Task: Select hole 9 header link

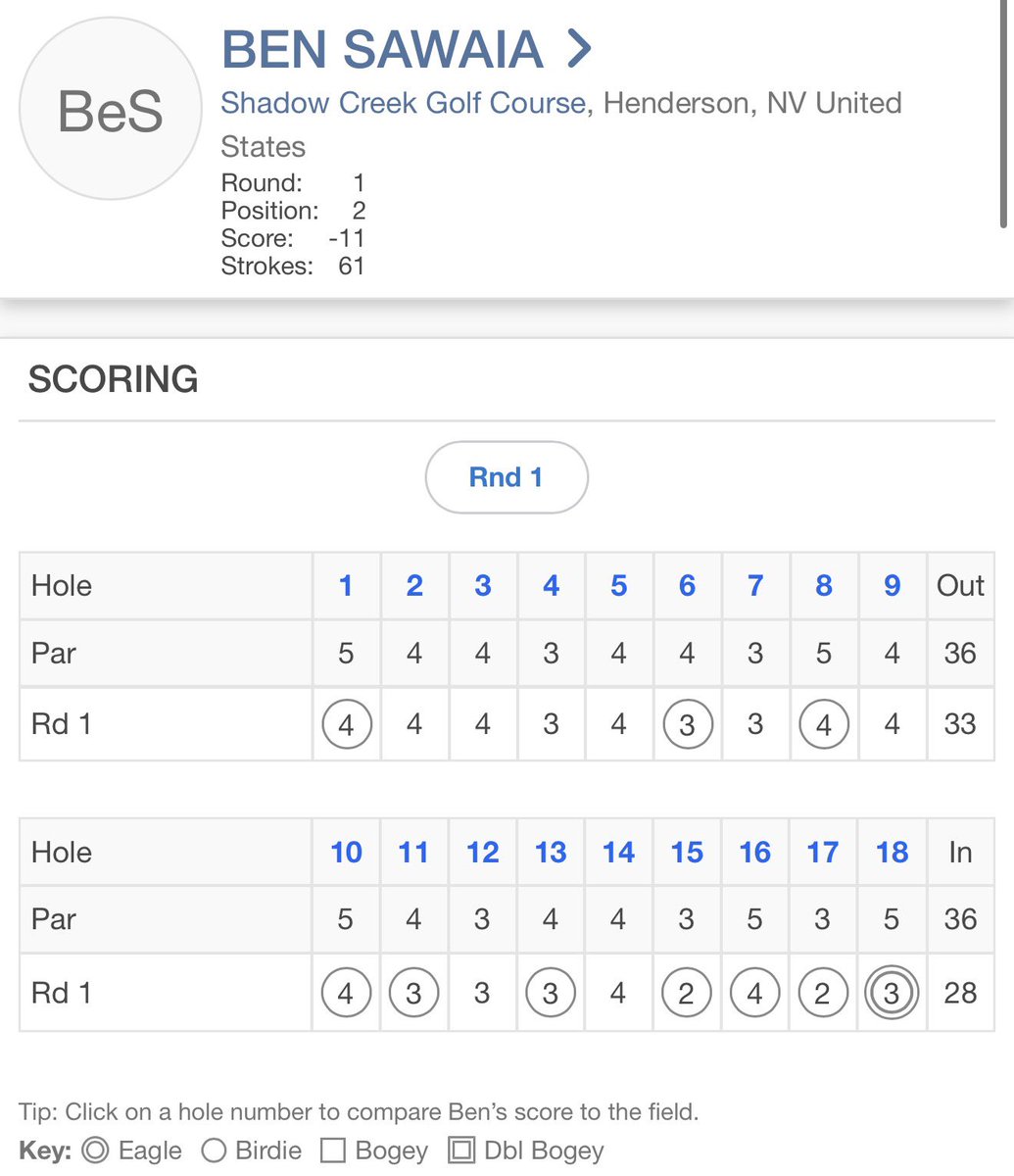Action: coord(892,586)
